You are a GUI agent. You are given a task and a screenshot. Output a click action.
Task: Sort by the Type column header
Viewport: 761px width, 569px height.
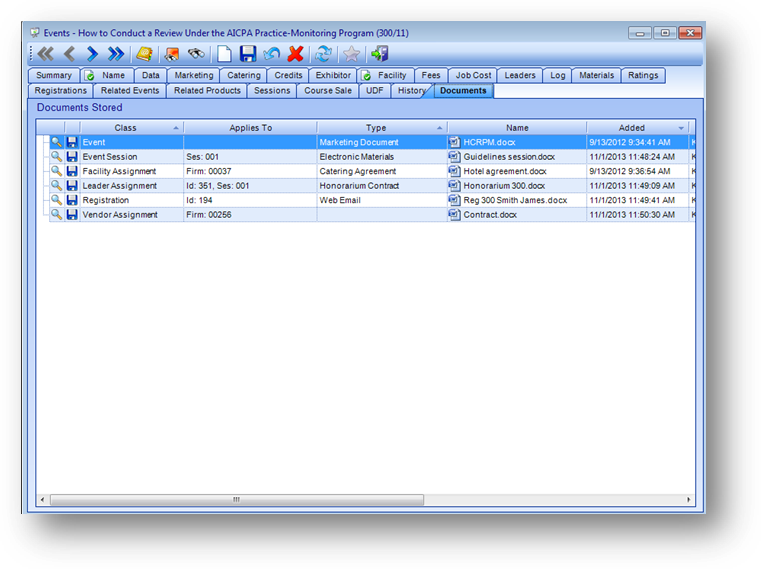click(382, 128)
